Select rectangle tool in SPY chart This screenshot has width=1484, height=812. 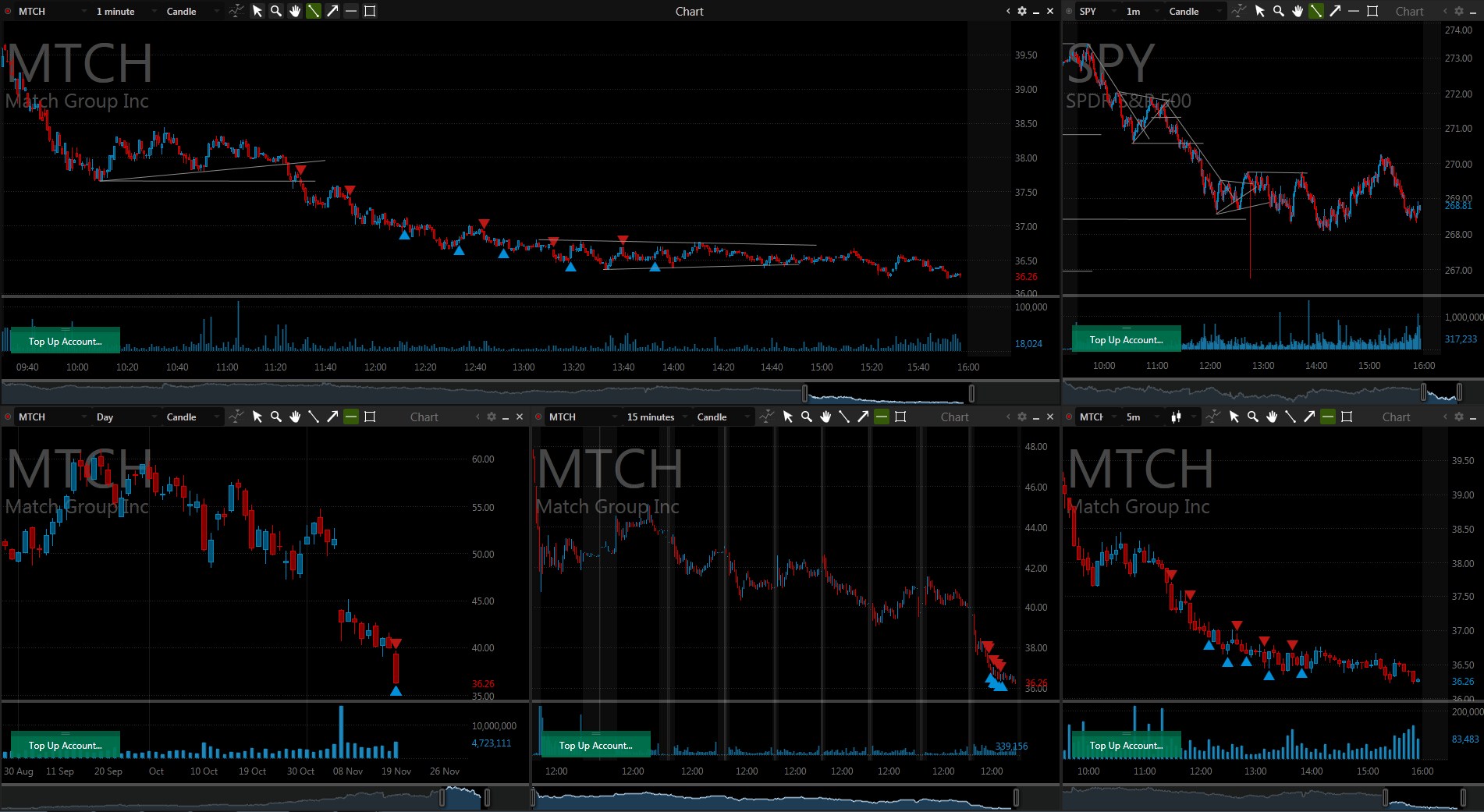(x=1372, y=11)
